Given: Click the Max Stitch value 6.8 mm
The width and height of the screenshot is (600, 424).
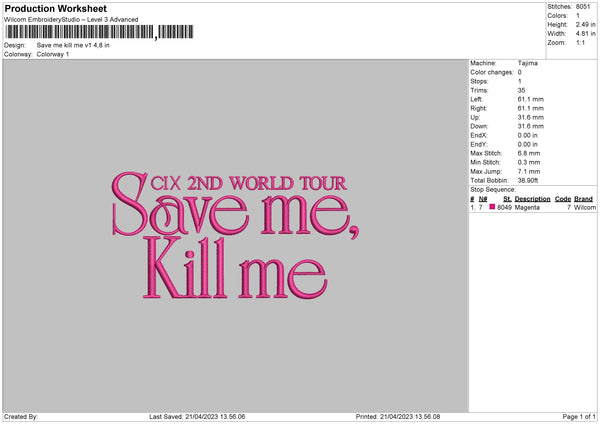Looking at the screenshot, I should [x=528, y=153].
